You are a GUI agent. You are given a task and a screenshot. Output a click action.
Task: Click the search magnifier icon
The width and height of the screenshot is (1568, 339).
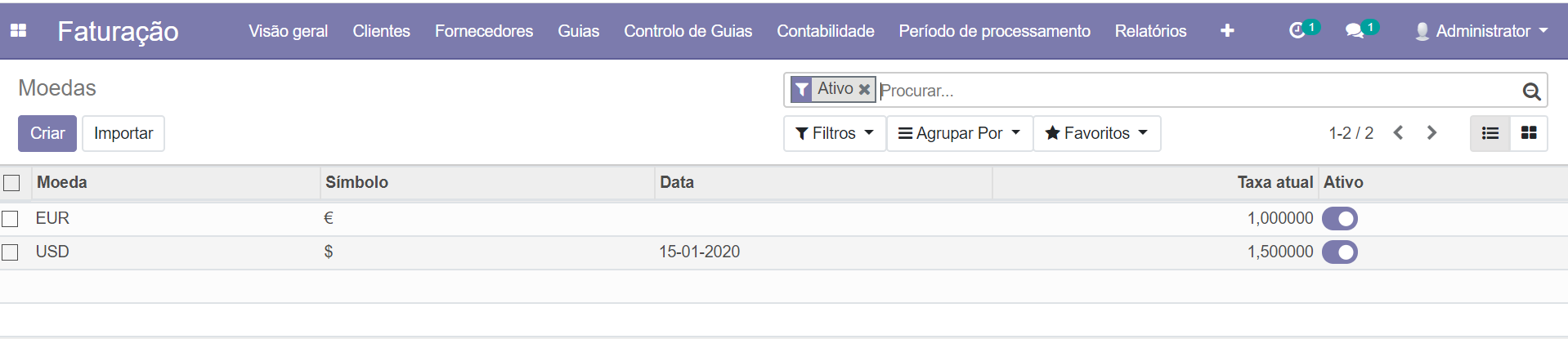click(x=1531, y=91)
